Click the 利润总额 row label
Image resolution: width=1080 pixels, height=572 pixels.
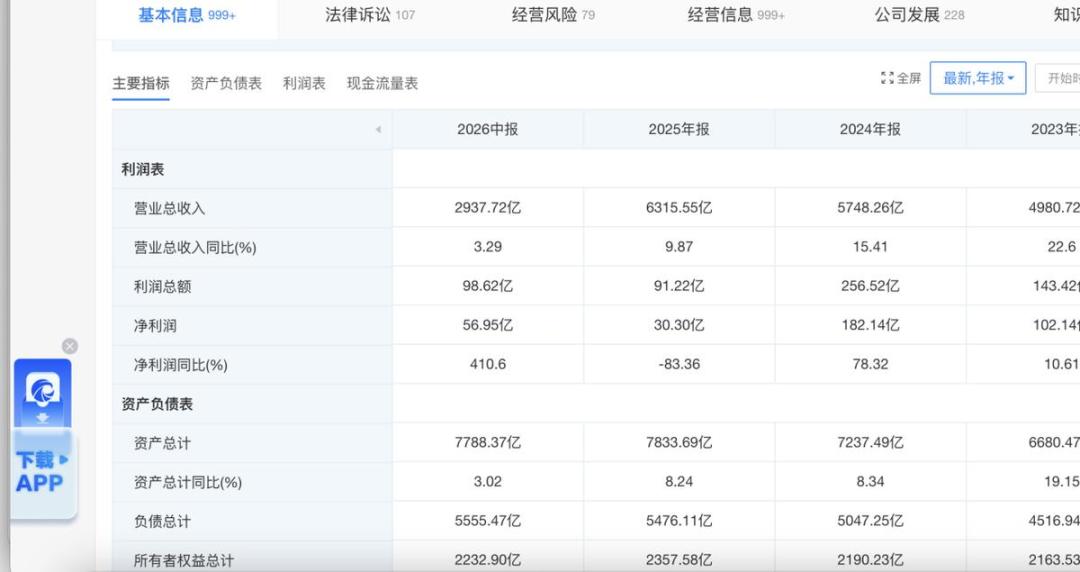coord(162,287)
